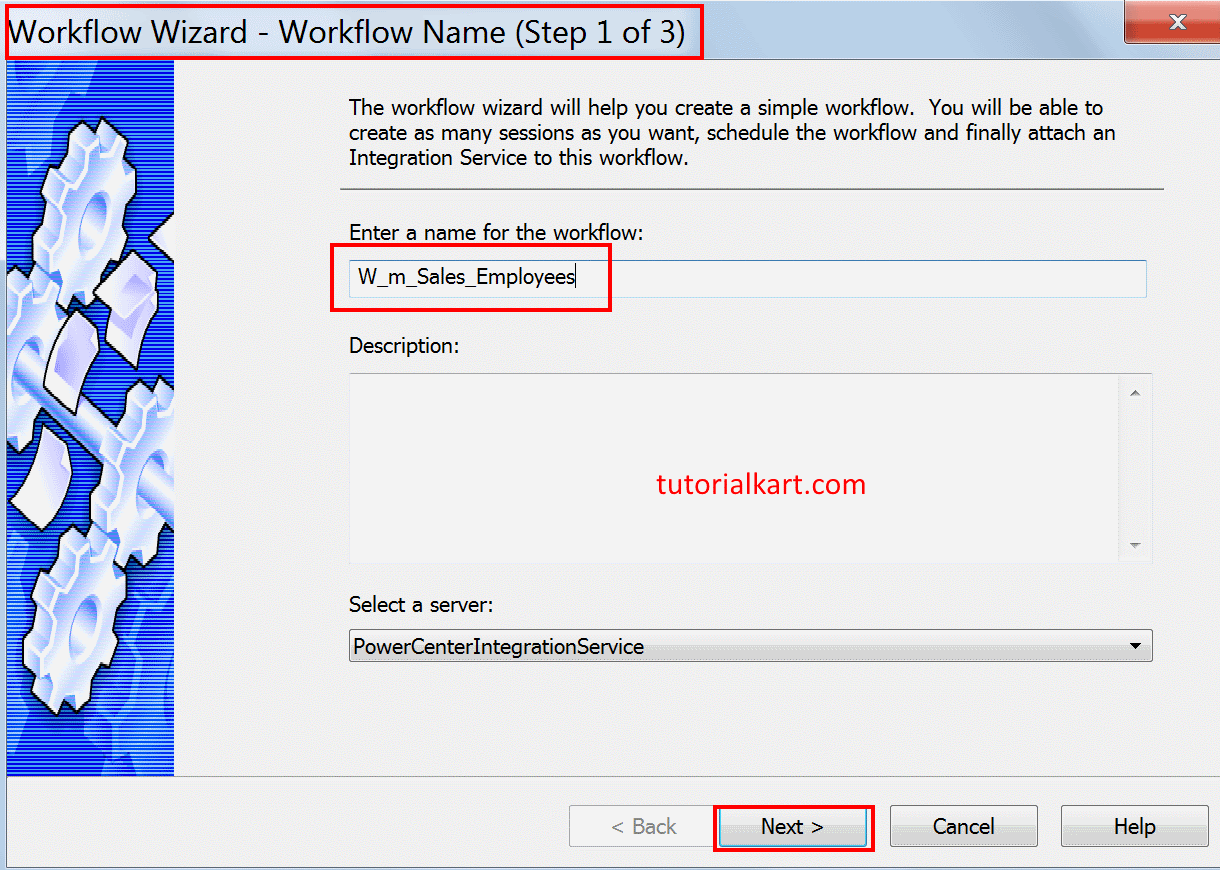This screenshot has width=1220, height=870.
Task: Click the disabled Back button
Action: [641, 826]
